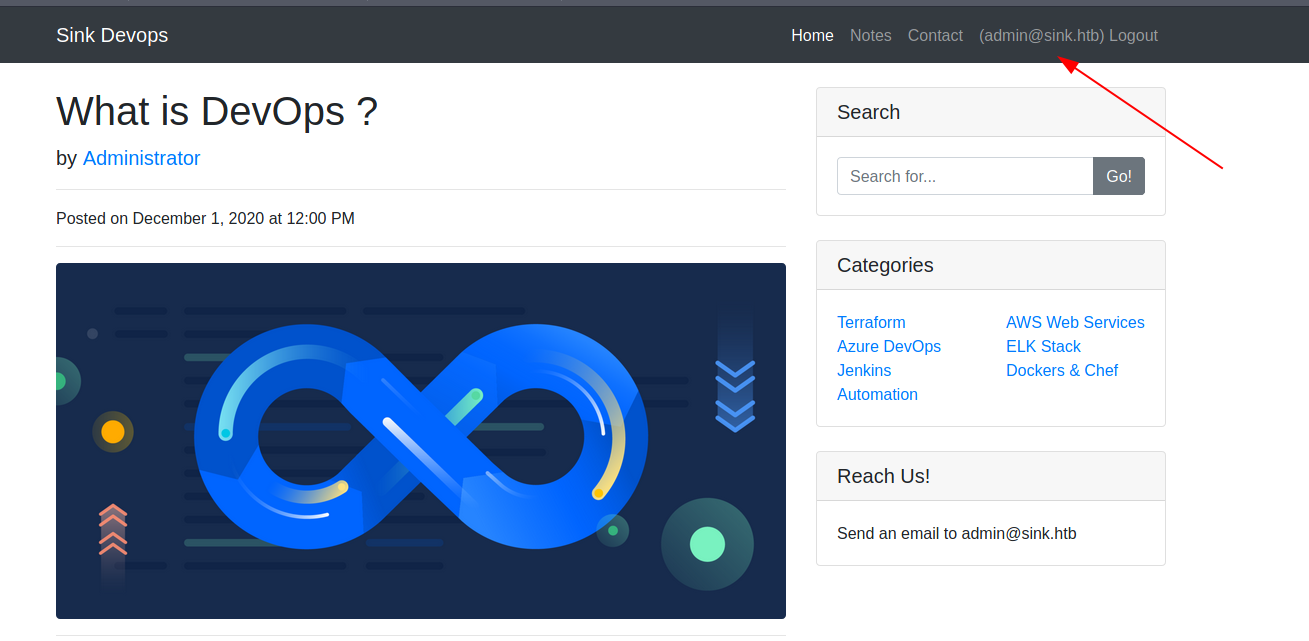Select the Terraform category

click(871, 322)
